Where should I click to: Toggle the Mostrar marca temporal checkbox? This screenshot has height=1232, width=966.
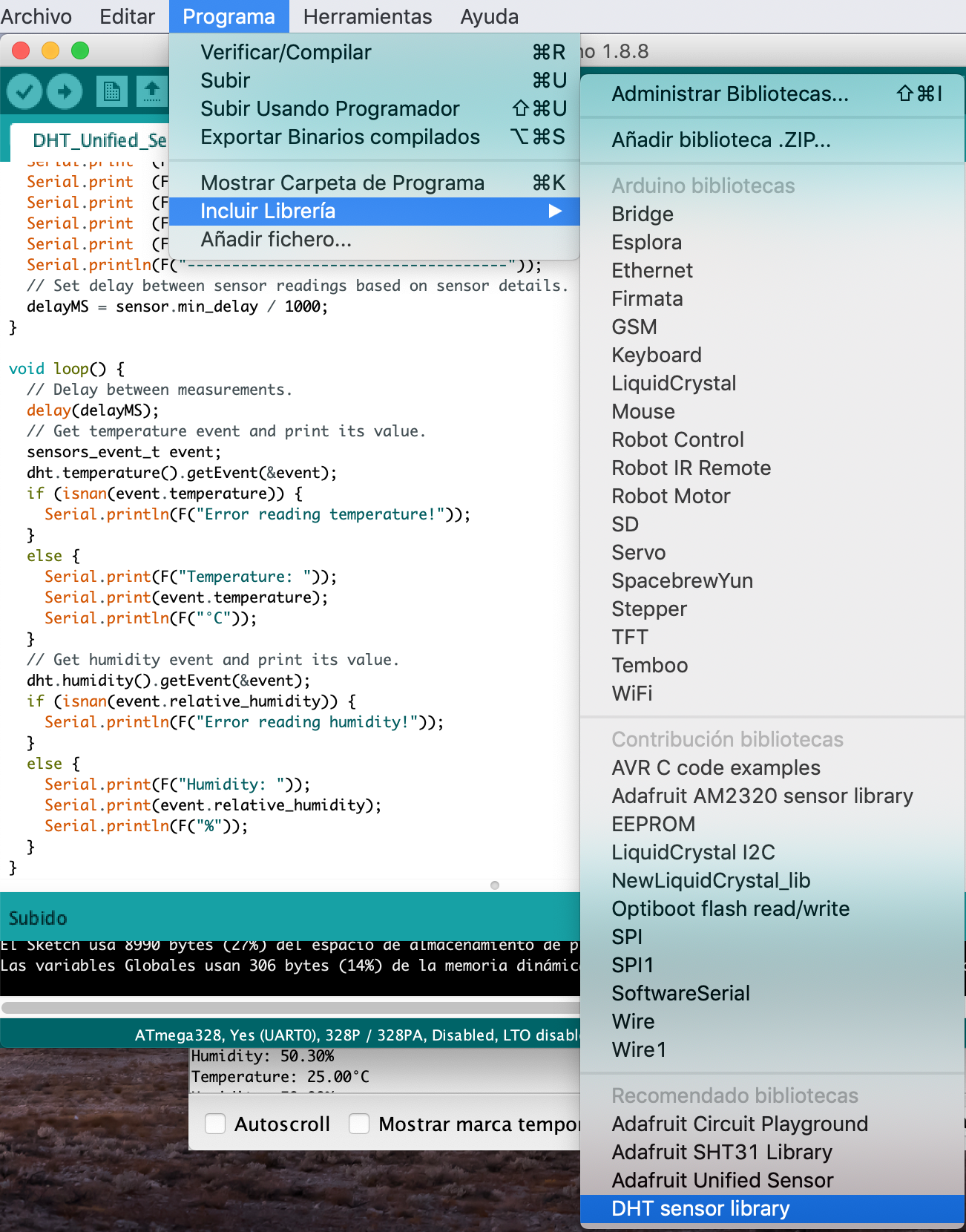point(359,1124)
